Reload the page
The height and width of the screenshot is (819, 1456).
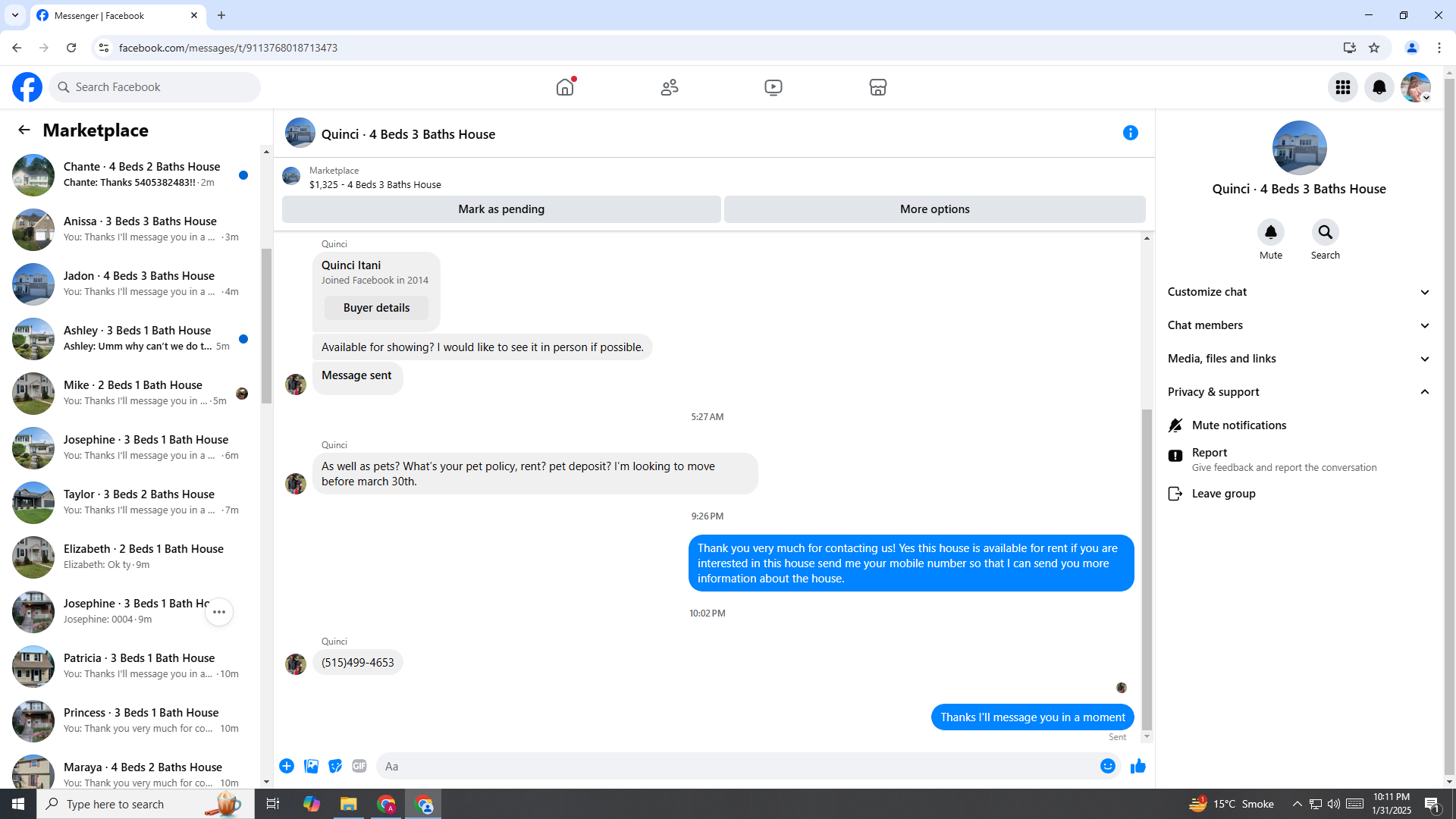tap(71, 48)
